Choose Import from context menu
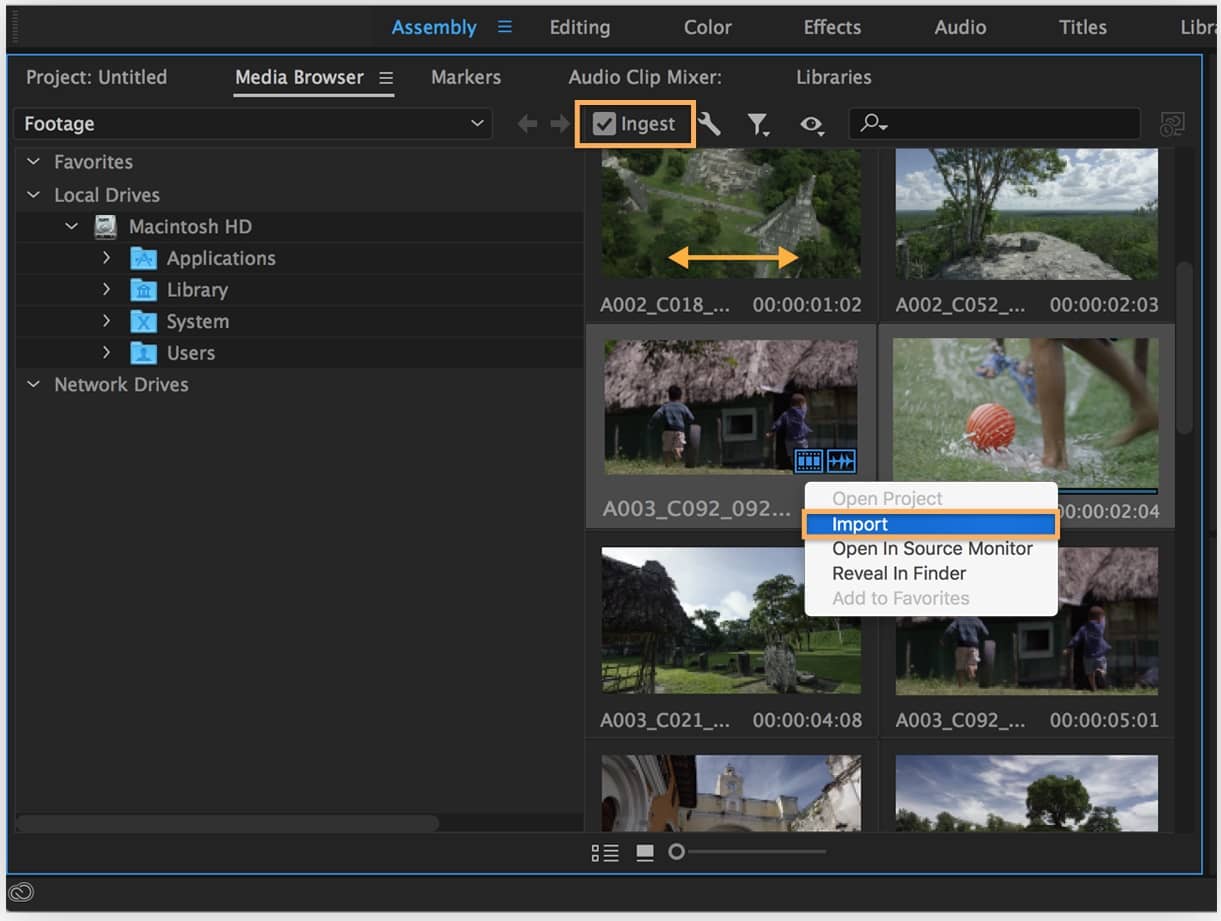The height and width of the screenshot is (921, 1221). (x=930, y=524)
